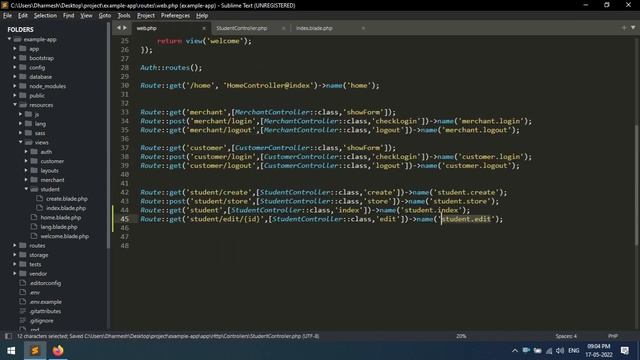Toggle the side bar panel switcher icon

(8, 336)
